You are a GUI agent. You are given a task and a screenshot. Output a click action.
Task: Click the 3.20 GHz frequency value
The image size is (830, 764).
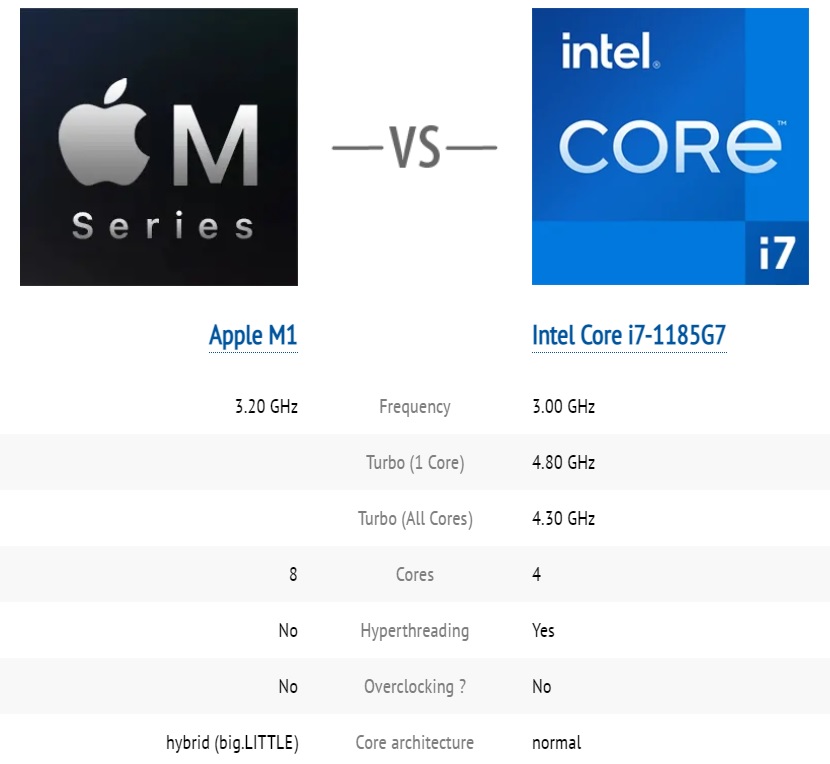coord(266,407)
